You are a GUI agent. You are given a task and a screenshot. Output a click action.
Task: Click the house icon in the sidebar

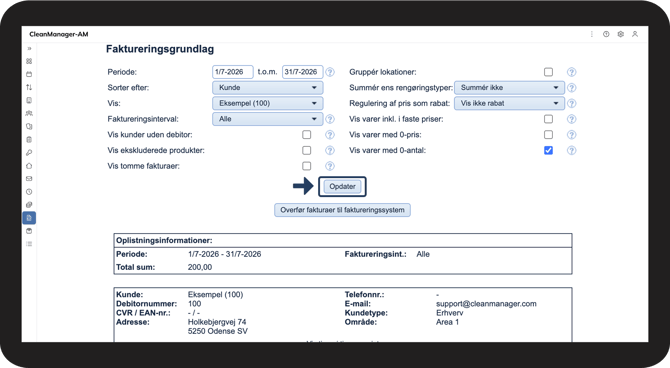[x=29, y=166]
